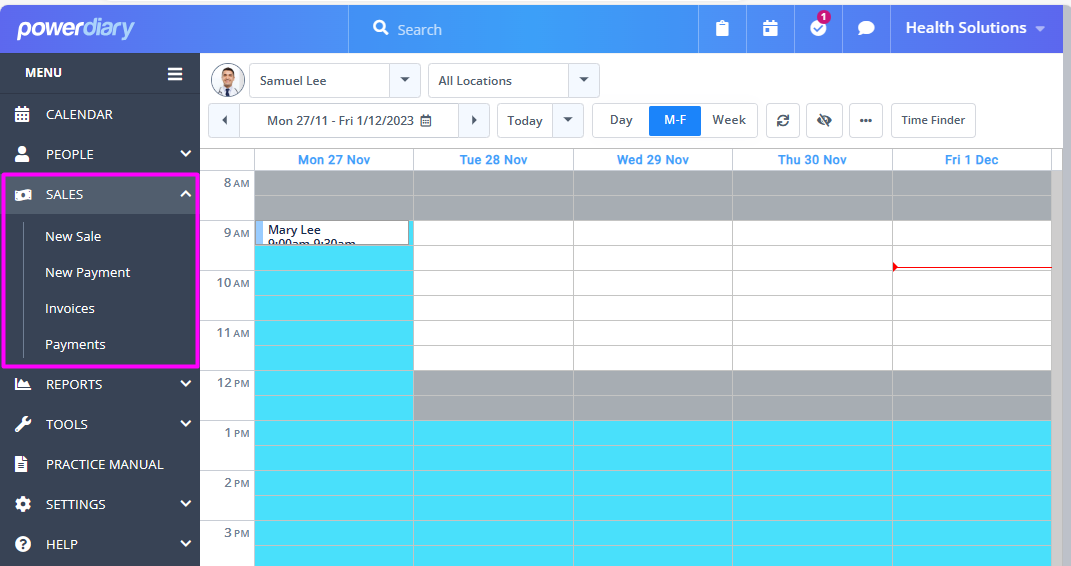Switch to M-F view
Viewport: 1071px width, 566px height.
pyautogui.click(x=675, y=120)
